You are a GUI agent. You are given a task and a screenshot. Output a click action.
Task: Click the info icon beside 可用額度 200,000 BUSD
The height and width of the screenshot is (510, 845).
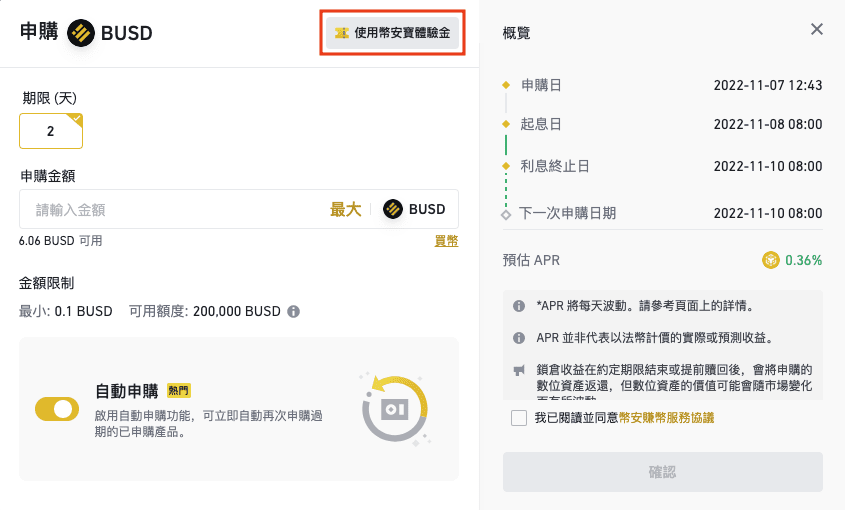click(293, 312)
